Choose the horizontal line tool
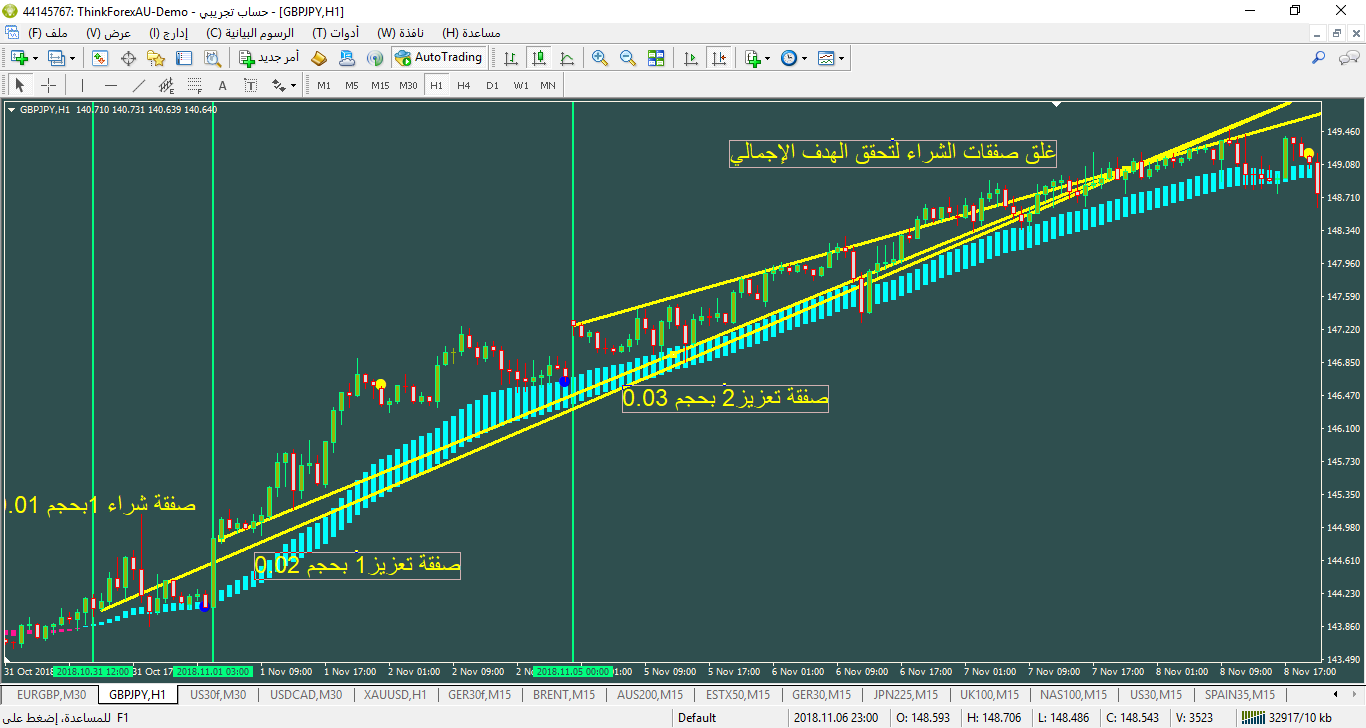1366x728 pixels. point(111,85)
